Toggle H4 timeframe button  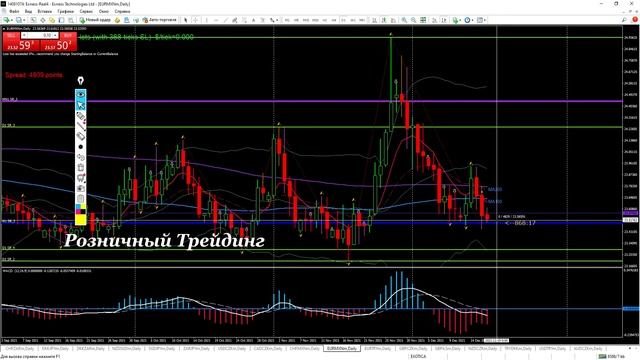tap(334, 20)
